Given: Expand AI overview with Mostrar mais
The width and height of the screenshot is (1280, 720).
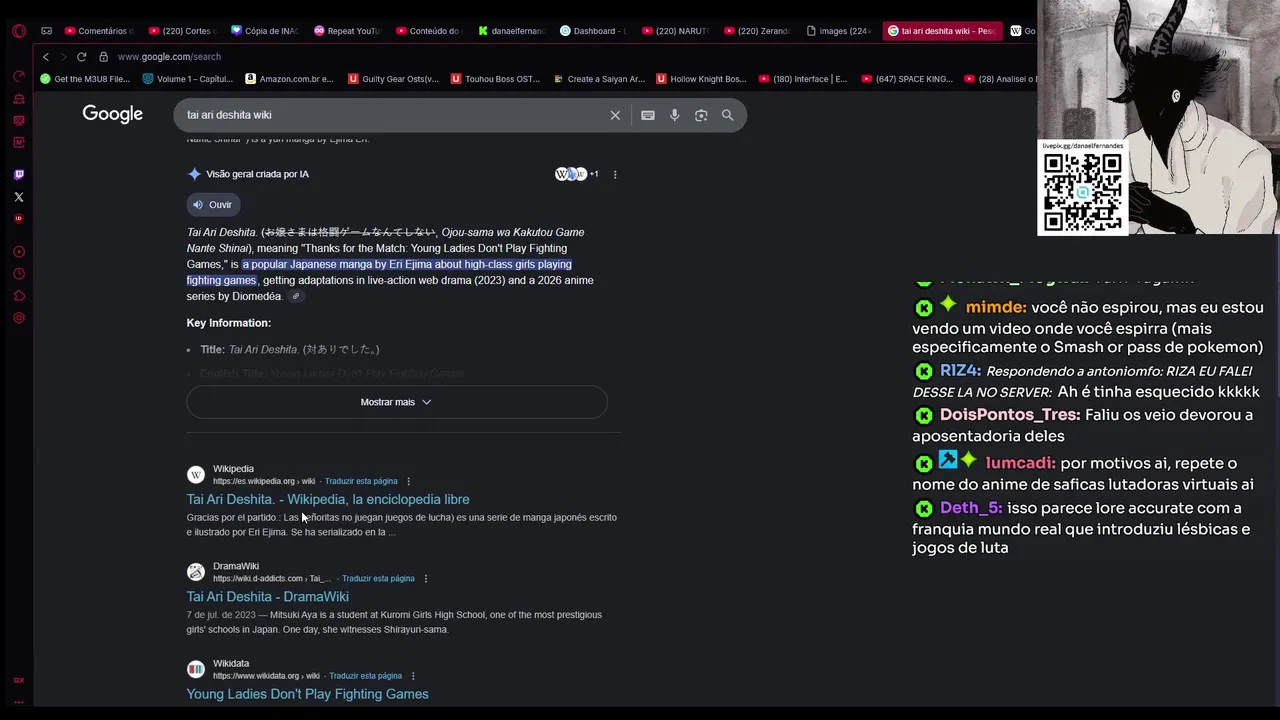Looking at the screenshot, I should [x=396, y=402].
